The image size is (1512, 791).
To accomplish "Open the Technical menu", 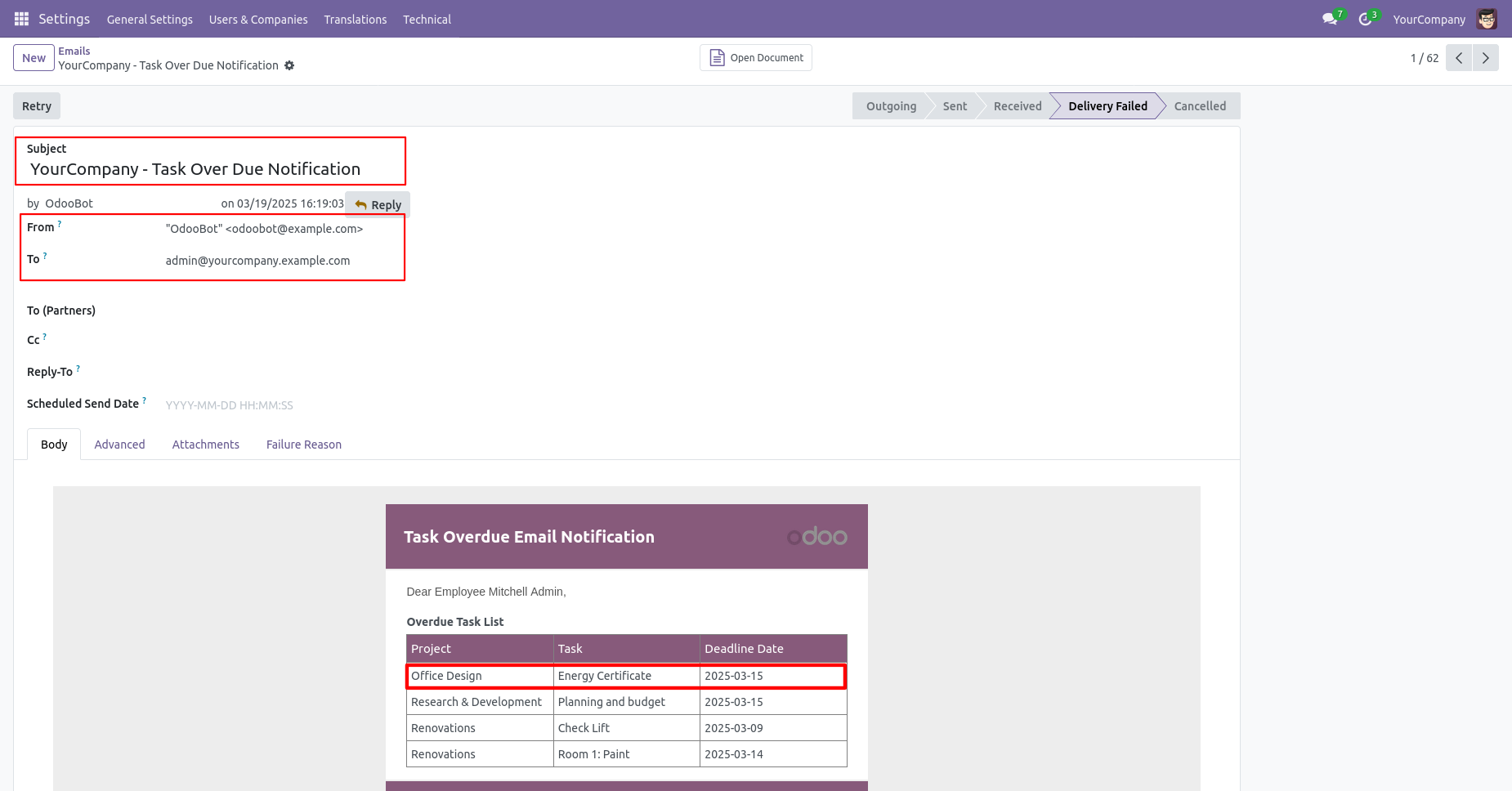I will 427,19.
